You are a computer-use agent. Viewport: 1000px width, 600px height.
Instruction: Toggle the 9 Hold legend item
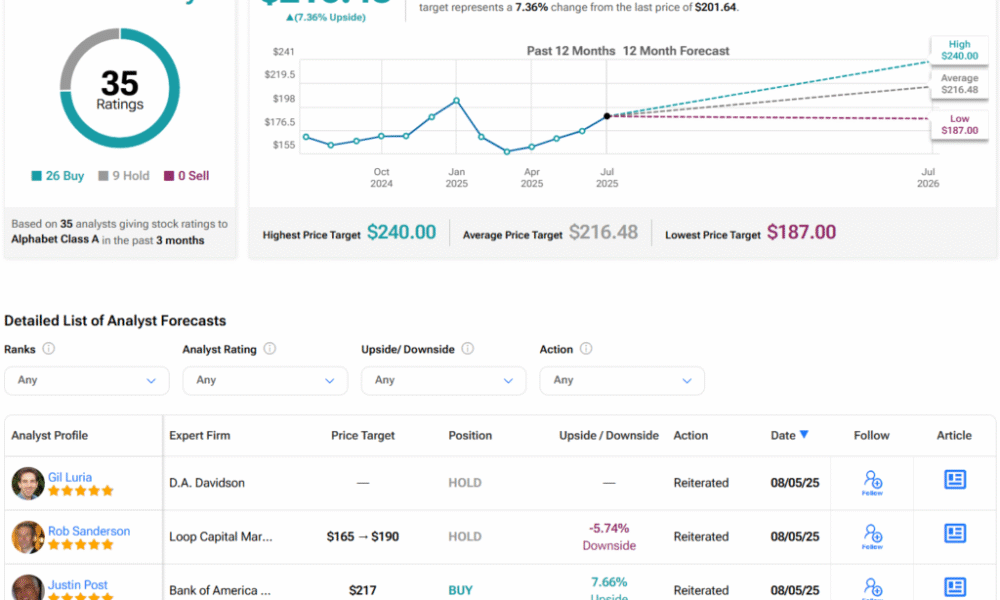(x=123, y=176)
